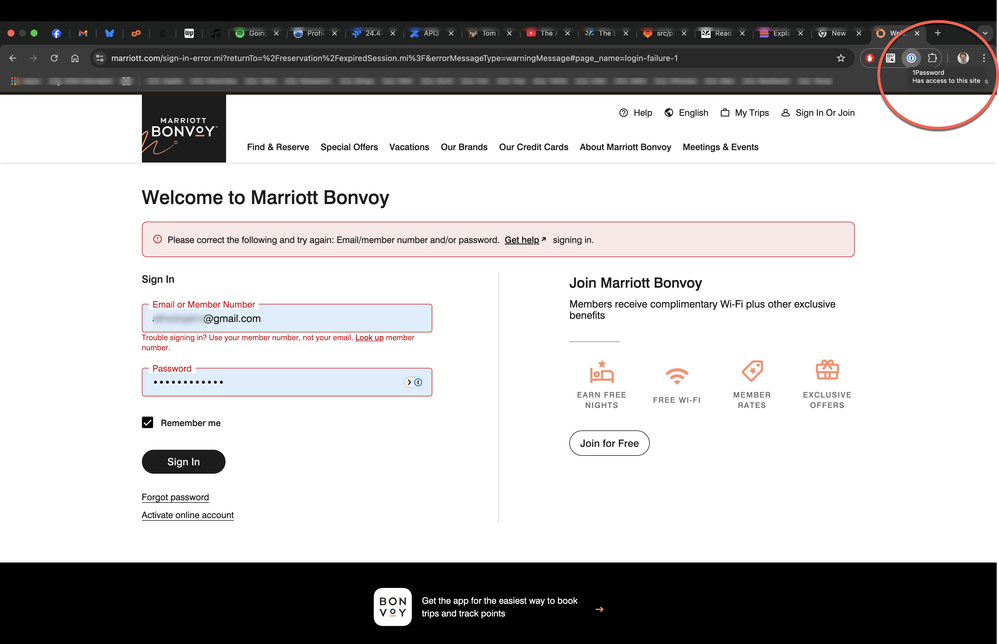Click the Earn Free Nights icon
Viewport: 999px width, 644px height.
tap(601, 371)
